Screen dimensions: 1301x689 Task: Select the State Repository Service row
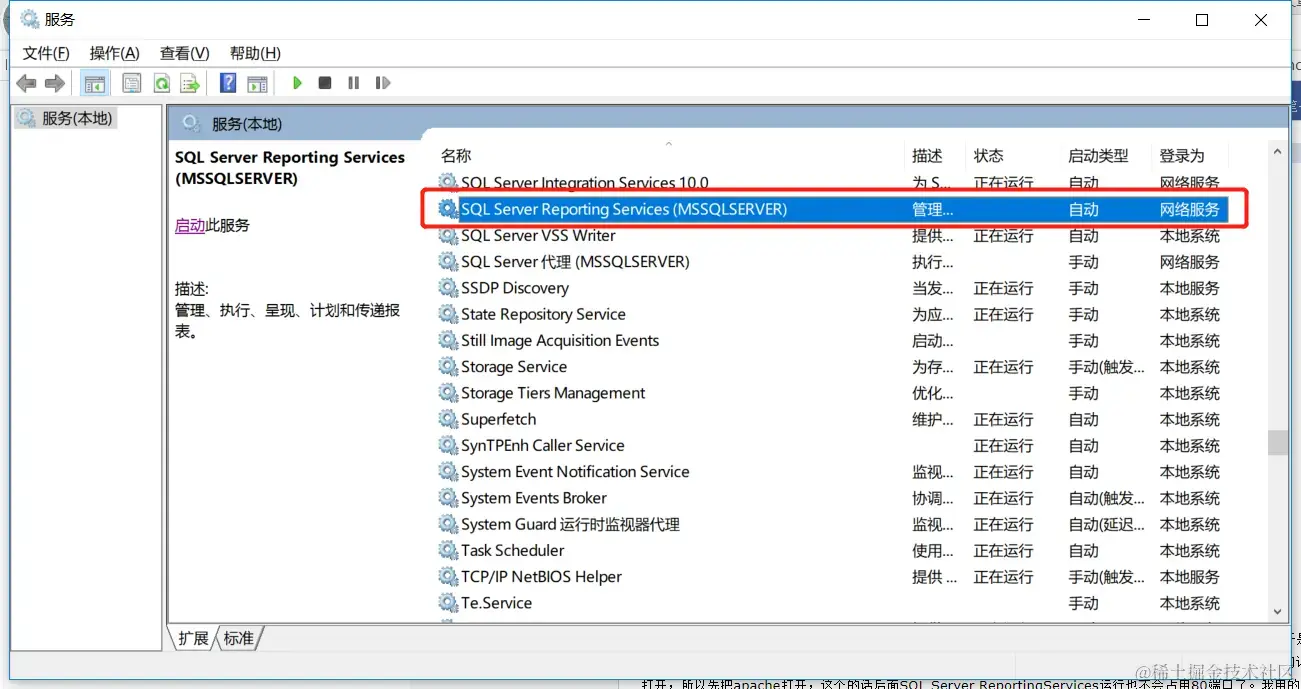pos(832,314)
